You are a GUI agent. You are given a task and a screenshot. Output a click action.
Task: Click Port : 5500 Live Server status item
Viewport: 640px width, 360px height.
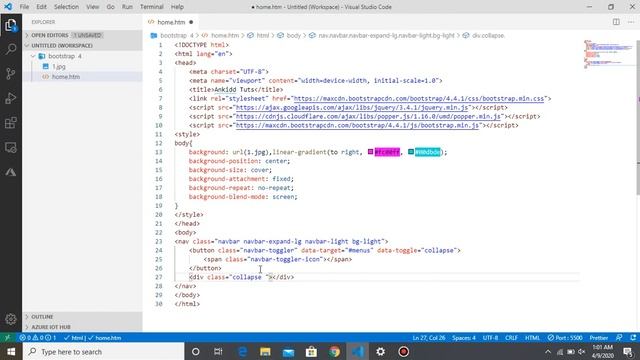[565, 338]
